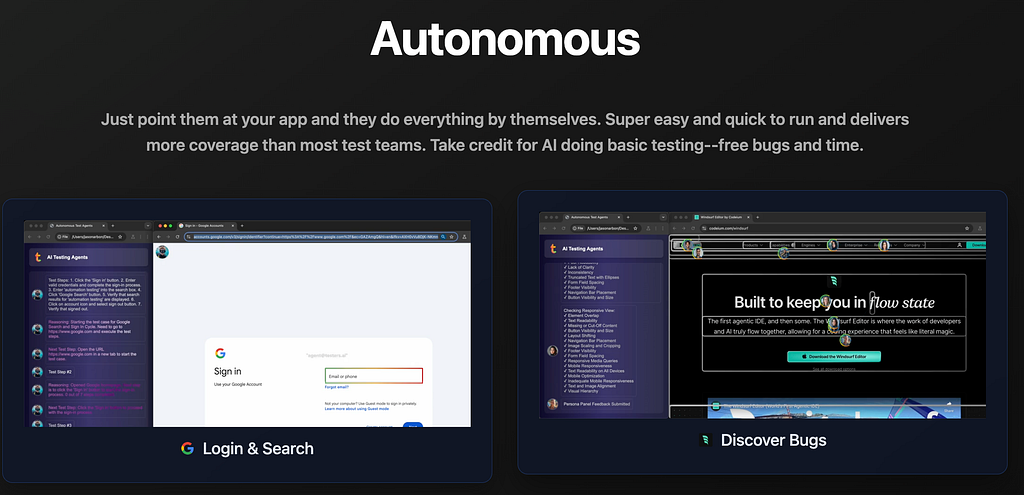The height and width of the screenshot is (495, 1024).
Task: Click the 'Forgot email?' link
Action: (337, 387)
